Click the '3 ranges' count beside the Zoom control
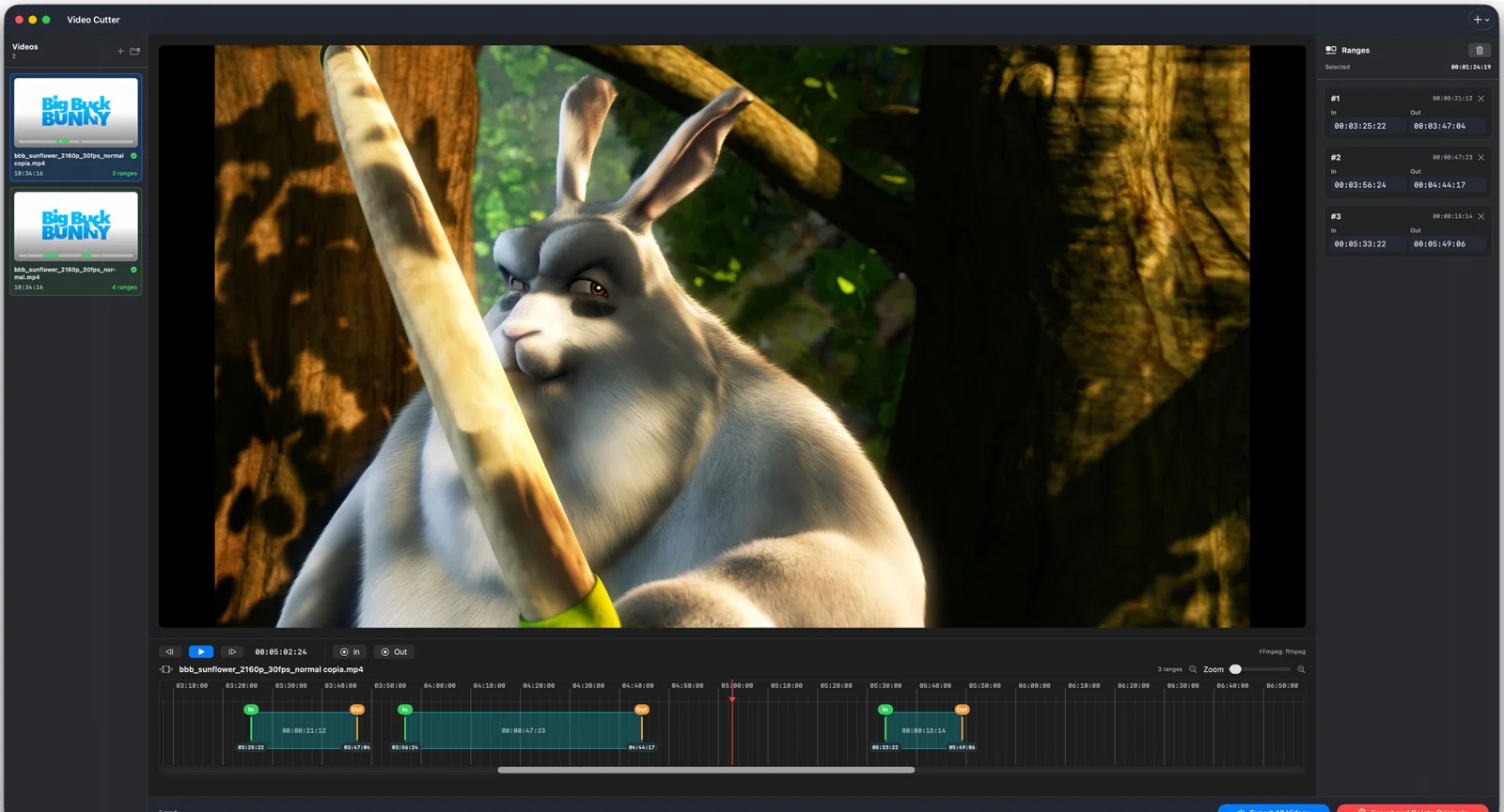 point(1169,669)
